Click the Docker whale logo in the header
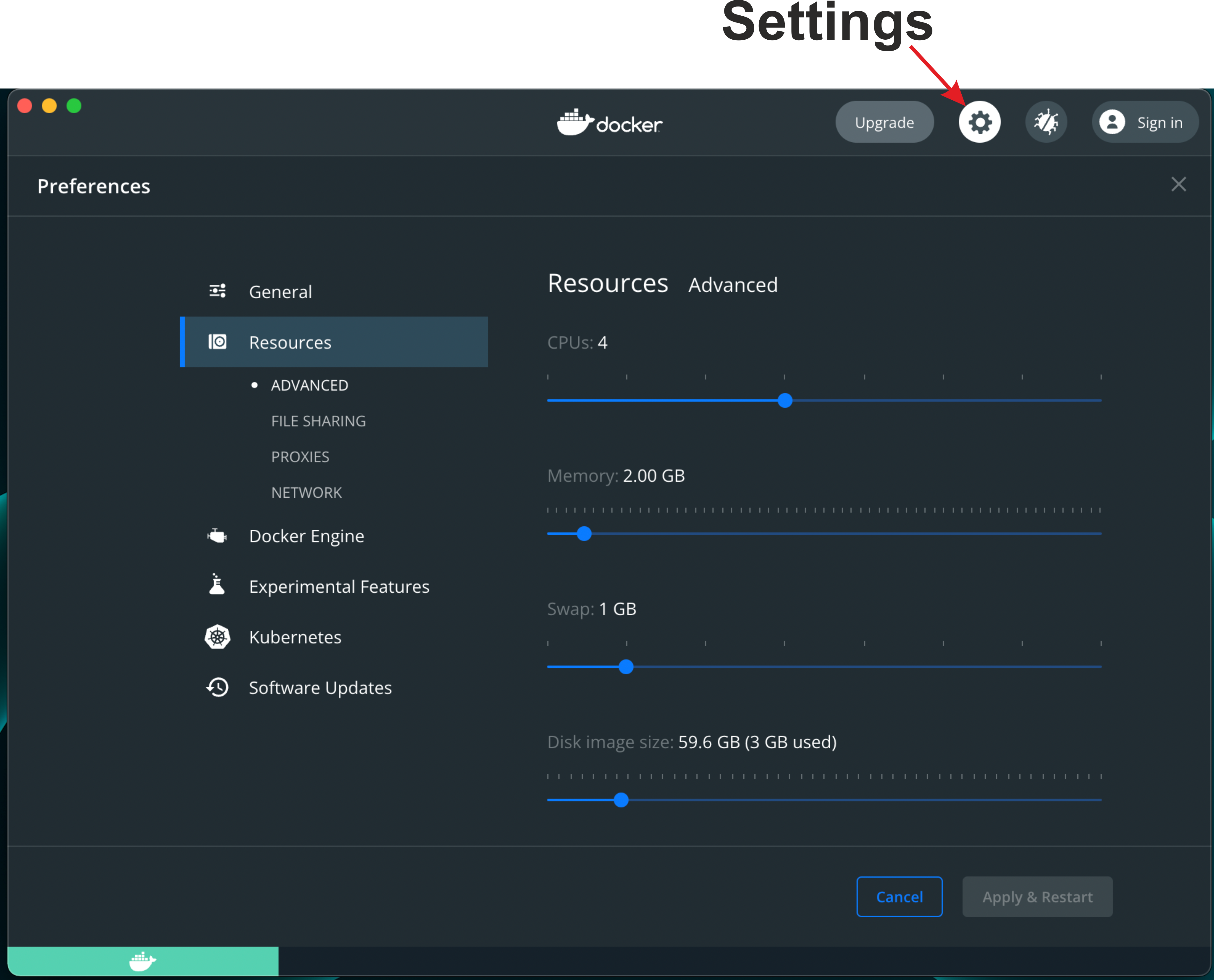This screenshot has width=1214, height=980. tap(610, 122)
